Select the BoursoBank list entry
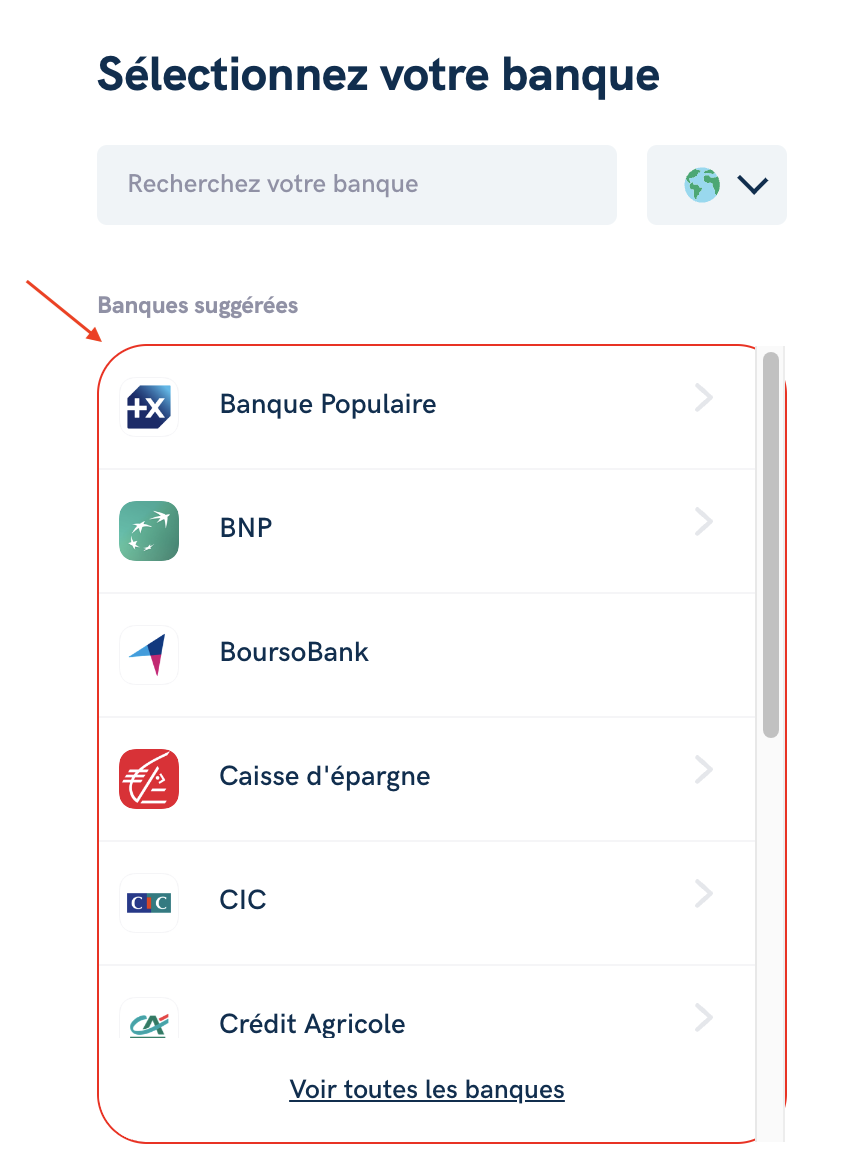Screen dimensions: 848x1168 [428, 655]
